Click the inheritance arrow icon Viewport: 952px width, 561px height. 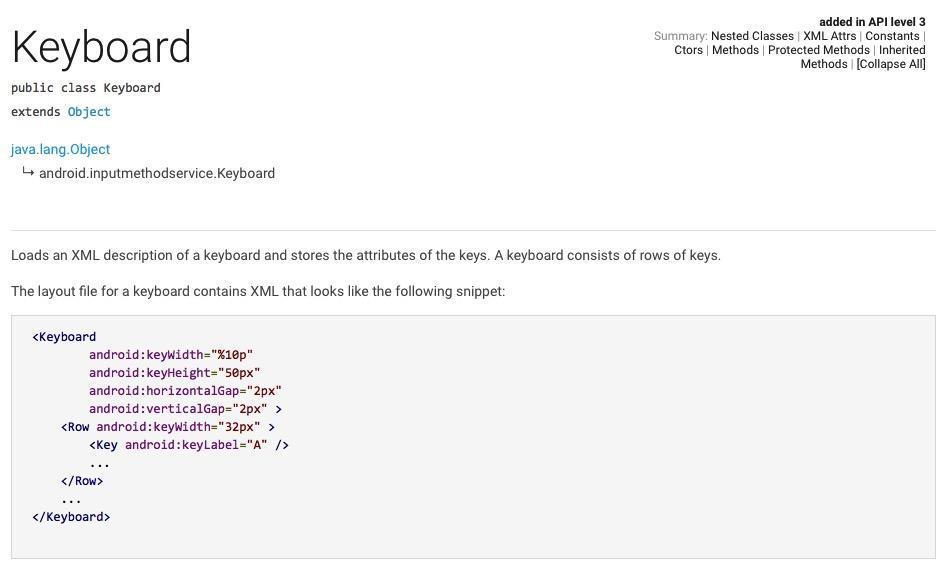click(x=28, y=172)
